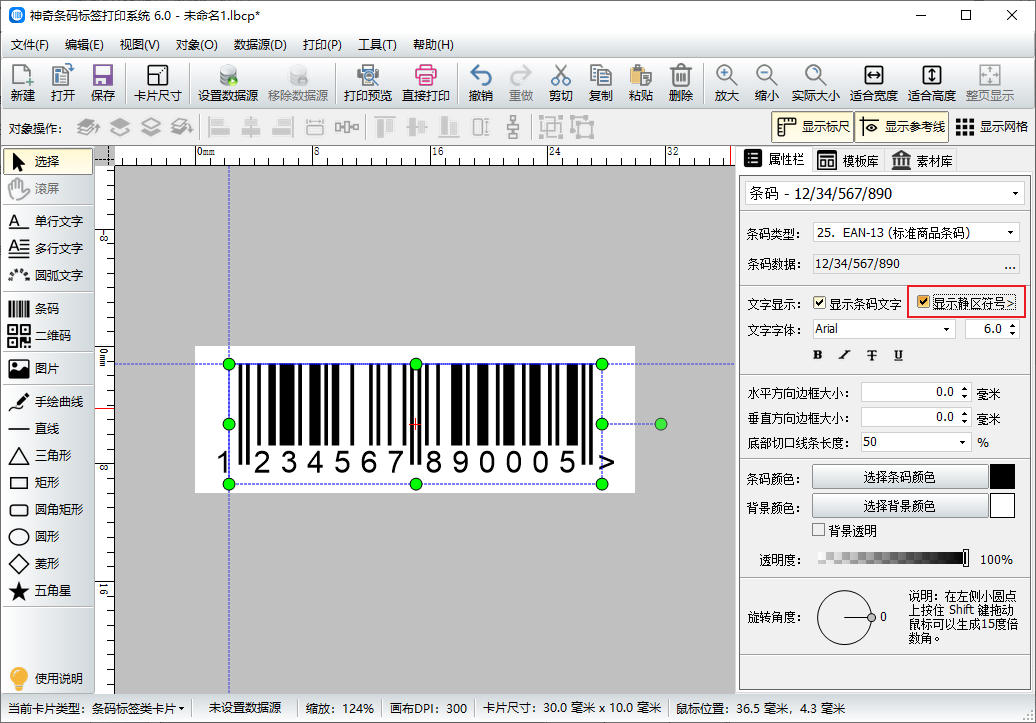The height and width of the screenshot is (723, 1036).
Task: Click the 设置数据源 toolbar icon
Action: point(227,83)
